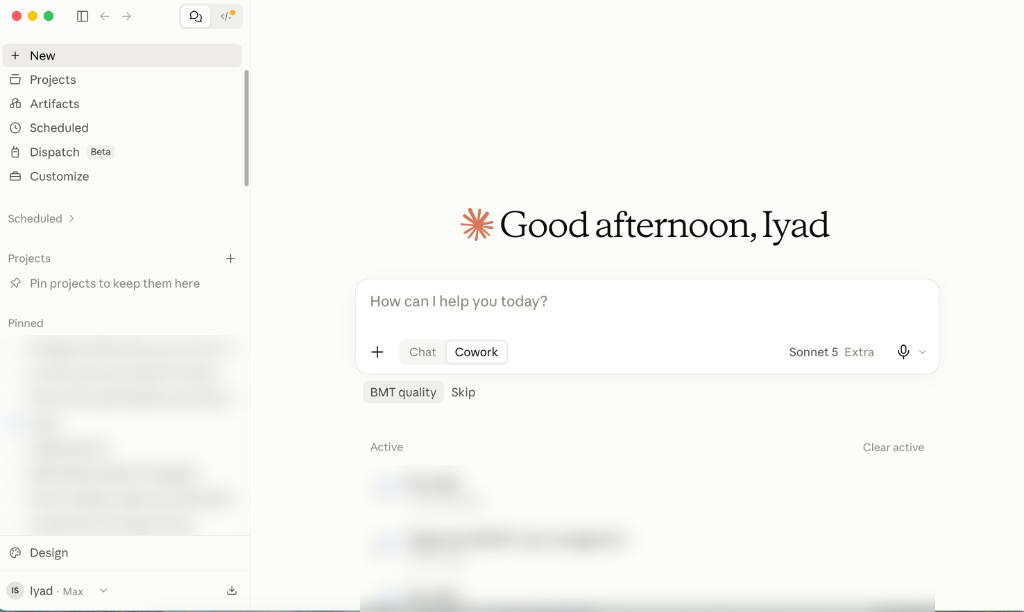Viewport: 1024px width, 612px height.
Task: Go forward with the right arrow
Action: [127, 16]
